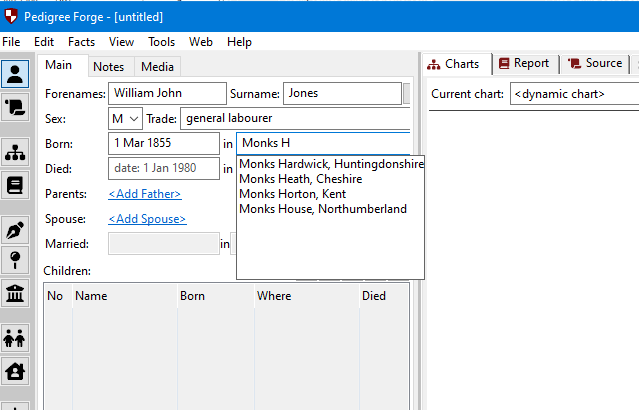
Task: Select the person icon in sidebar
Action: (x=16, y=74)
